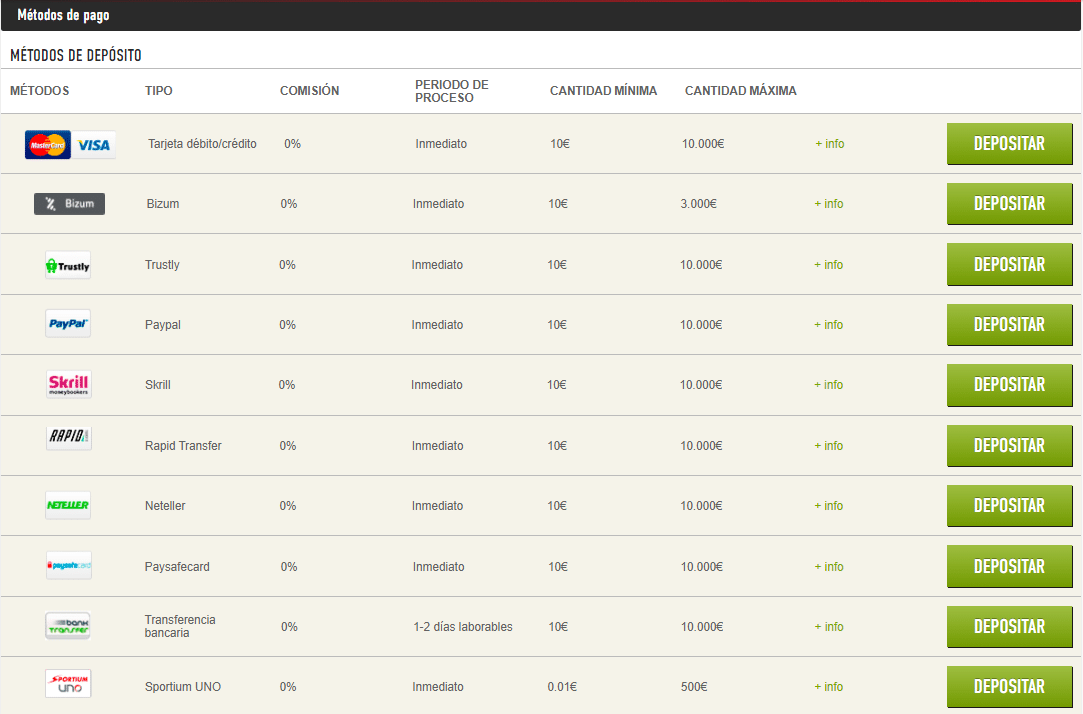Screen dimensions: 1083x714
Task: Click the Paysafecard logo
Action: (68, 566)
